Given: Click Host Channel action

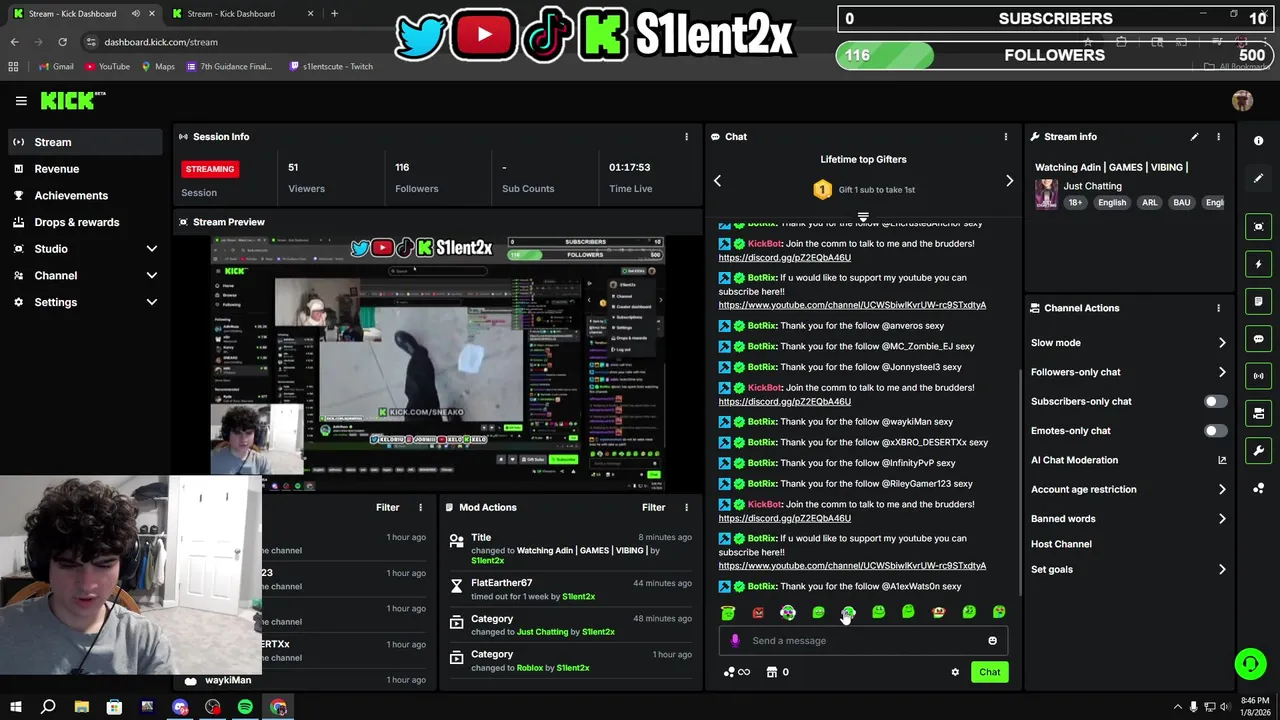Looking at the screenshot, I should (x=1061, y=544).
